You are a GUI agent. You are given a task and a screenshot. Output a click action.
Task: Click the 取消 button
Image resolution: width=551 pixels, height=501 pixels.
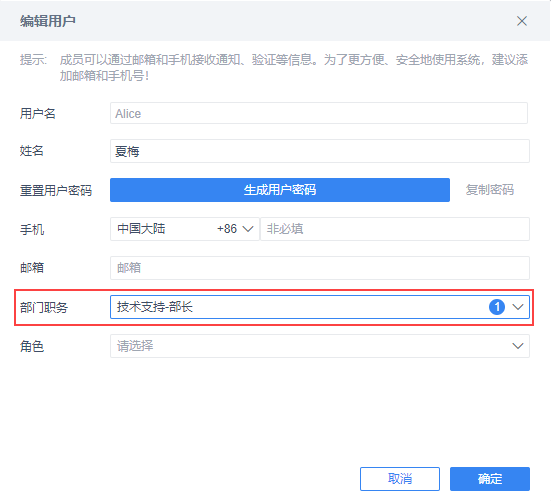pyautogui.click(x=400, y=479)
